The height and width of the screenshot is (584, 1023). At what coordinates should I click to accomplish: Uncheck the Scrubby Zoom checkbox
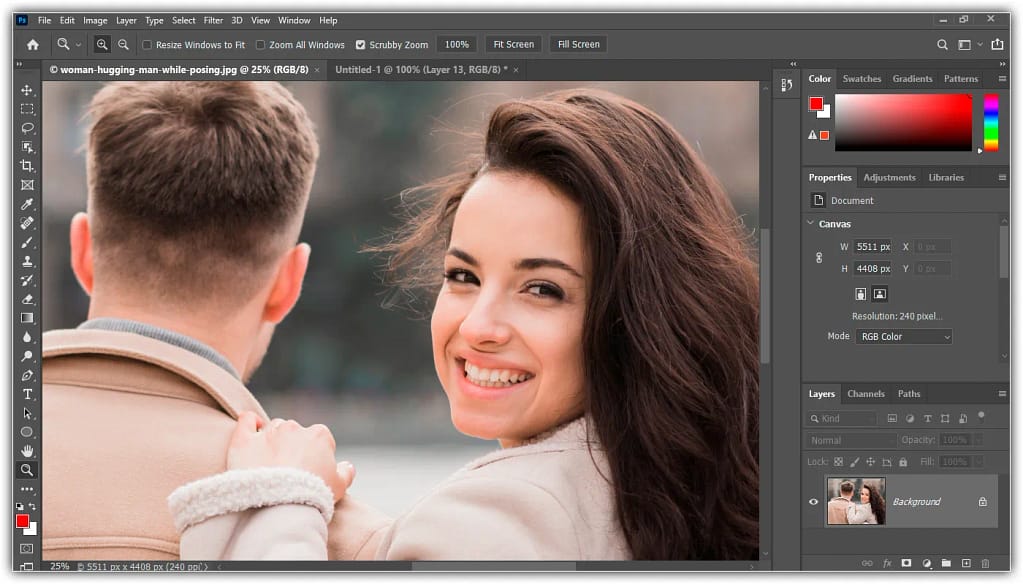361,45
